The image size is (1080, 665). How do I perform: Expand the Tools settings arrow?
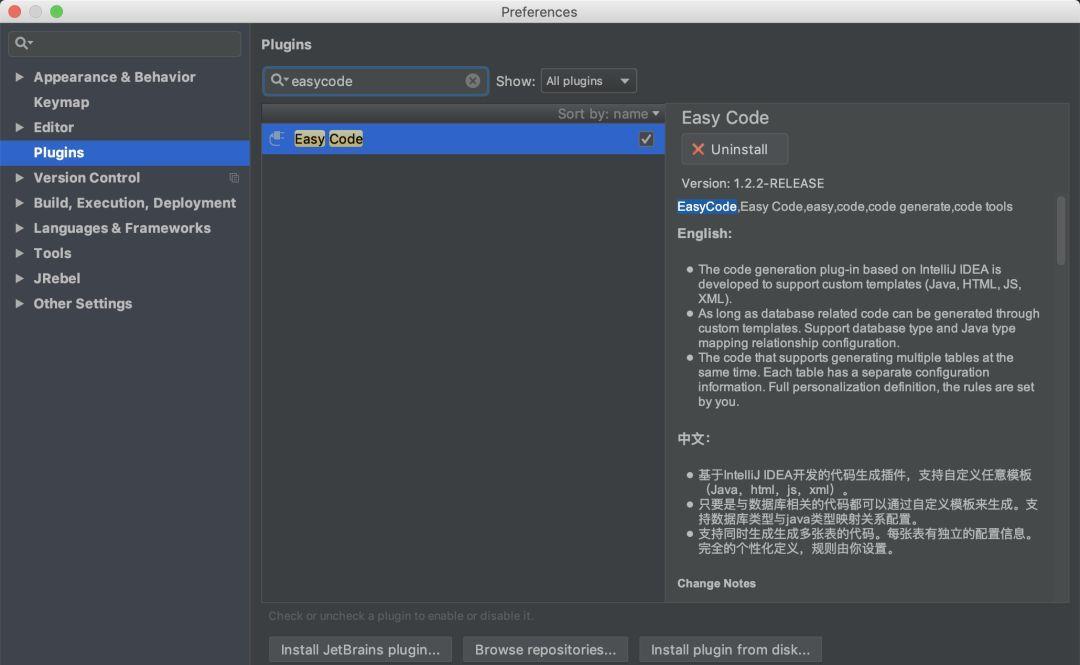pos(19,253)
